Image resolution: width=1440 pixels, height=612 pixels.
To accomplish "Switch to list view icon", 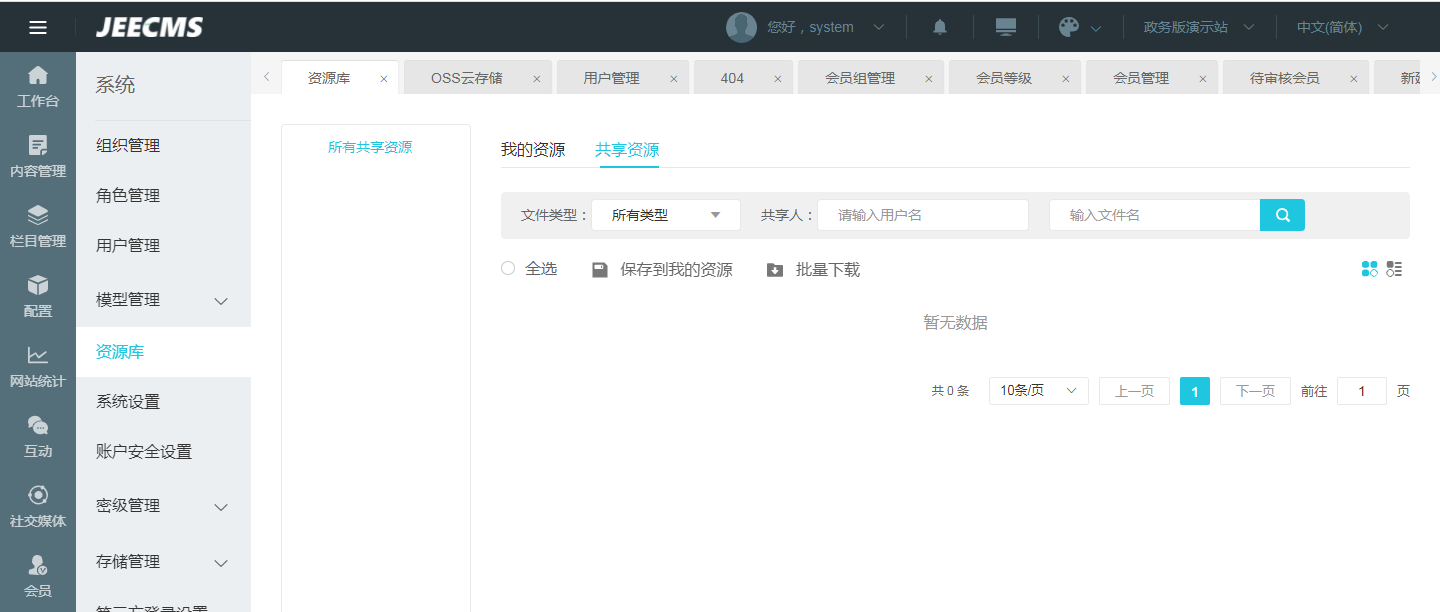I will coord(1394,269).
